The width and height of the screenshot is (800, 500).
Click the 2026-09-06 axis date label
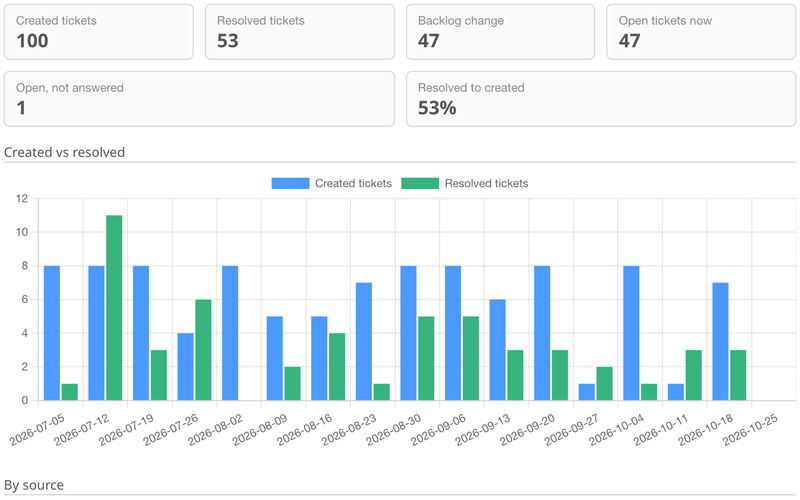pyautogui.click(x=438, y=430)
